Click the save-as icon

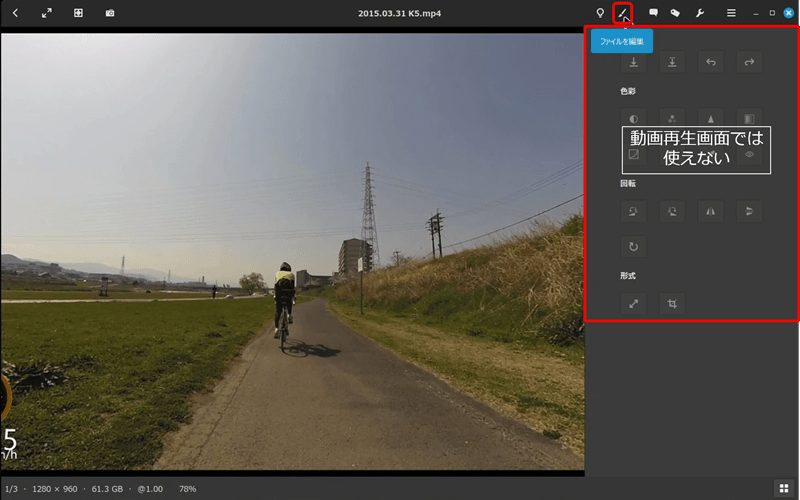(x=672, y=62)
